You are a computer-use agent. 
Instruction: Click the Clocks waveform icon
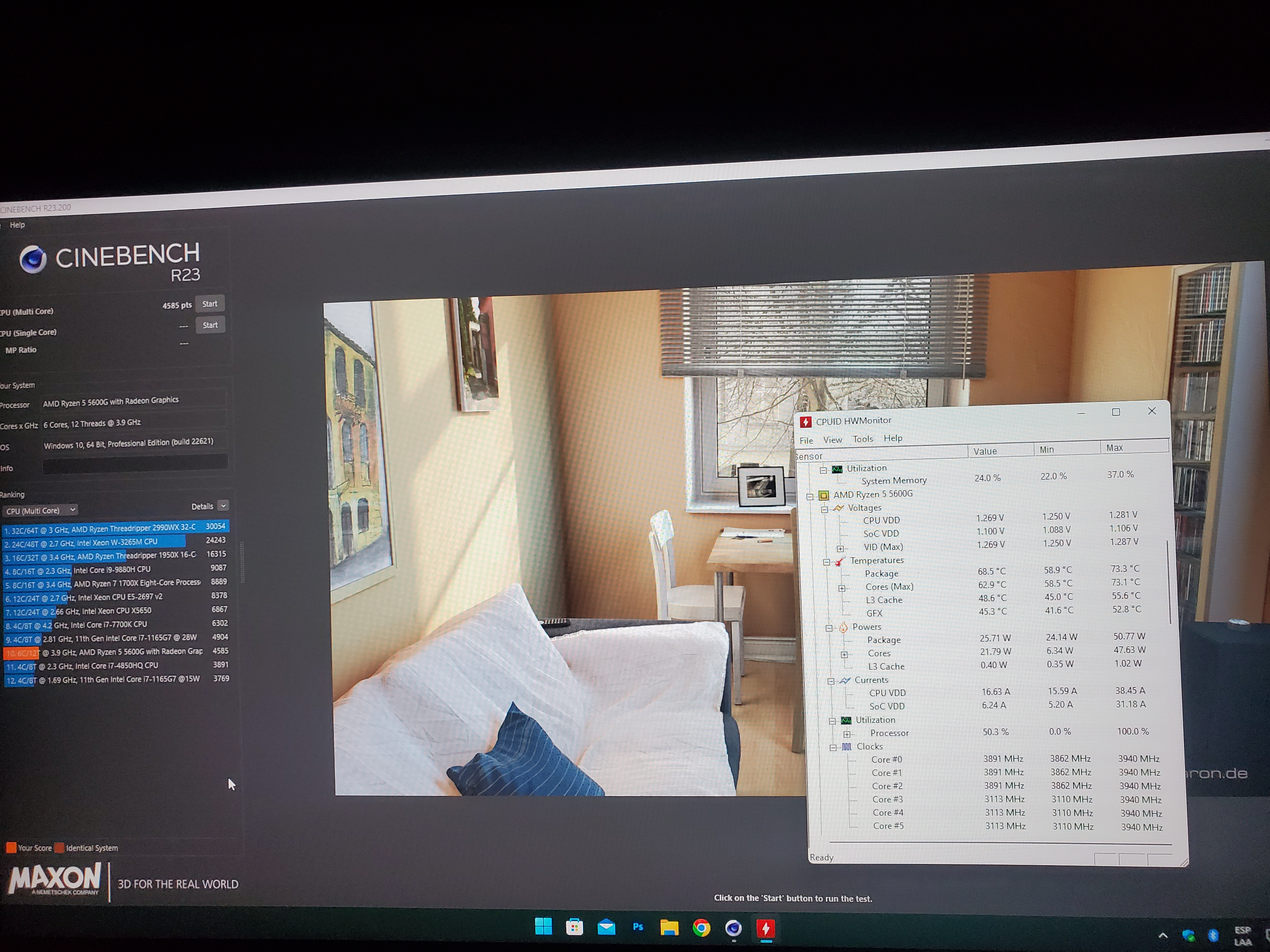pos(847,746)
